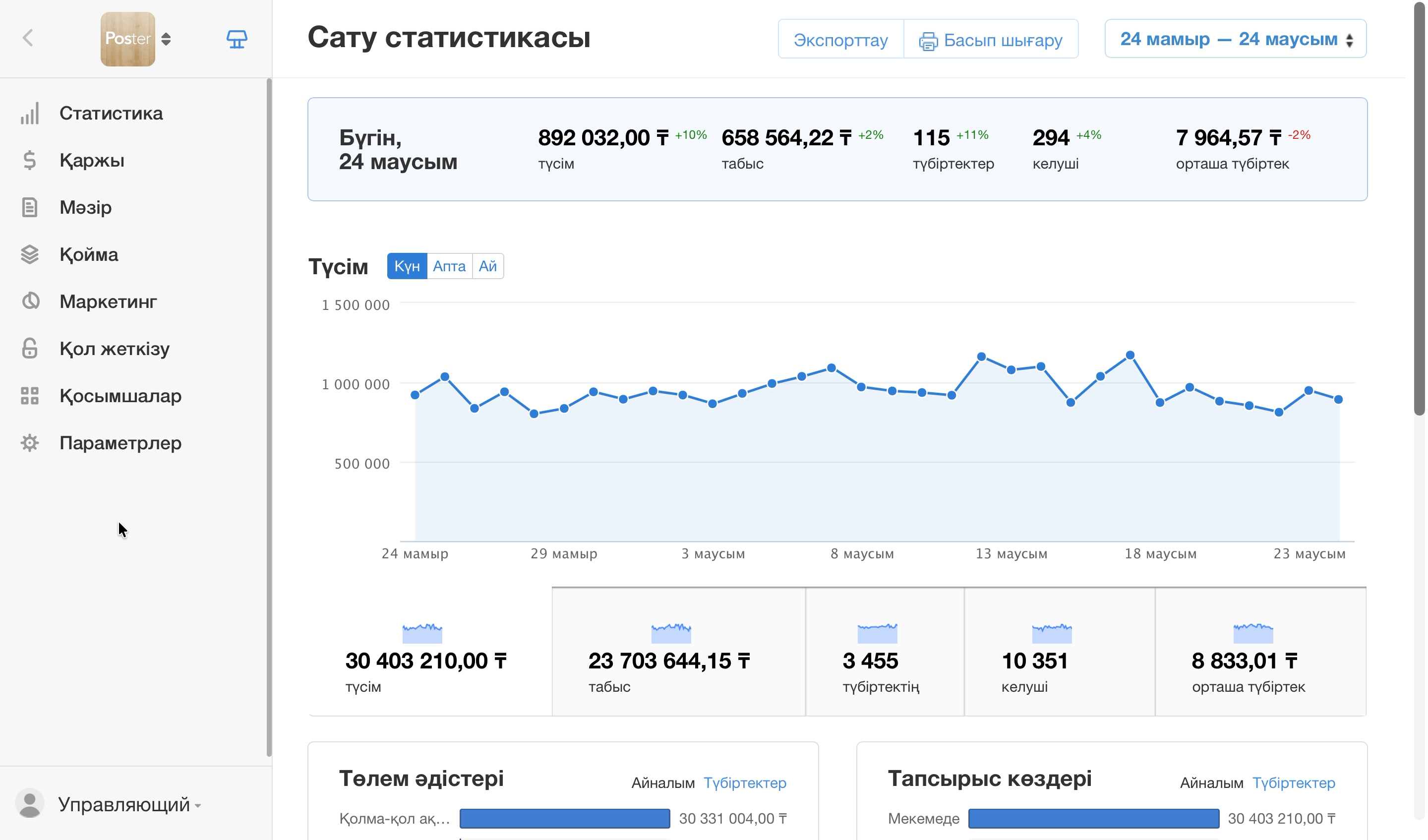Switch the revenue chart to Ай view

(x=488, y=266)
